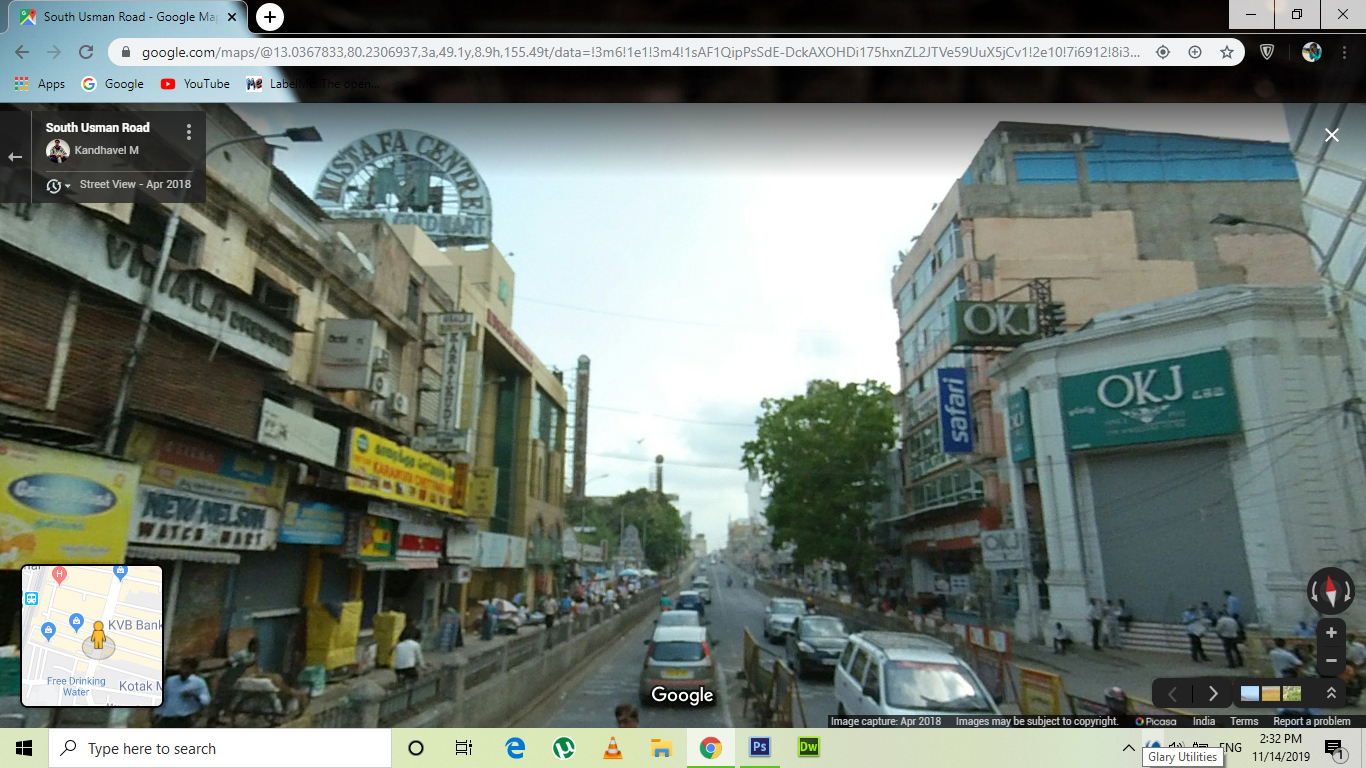This screenshot has height=768, width=1366.
Task: Click the compass to reset north
Action: [x=1331, y=591]
